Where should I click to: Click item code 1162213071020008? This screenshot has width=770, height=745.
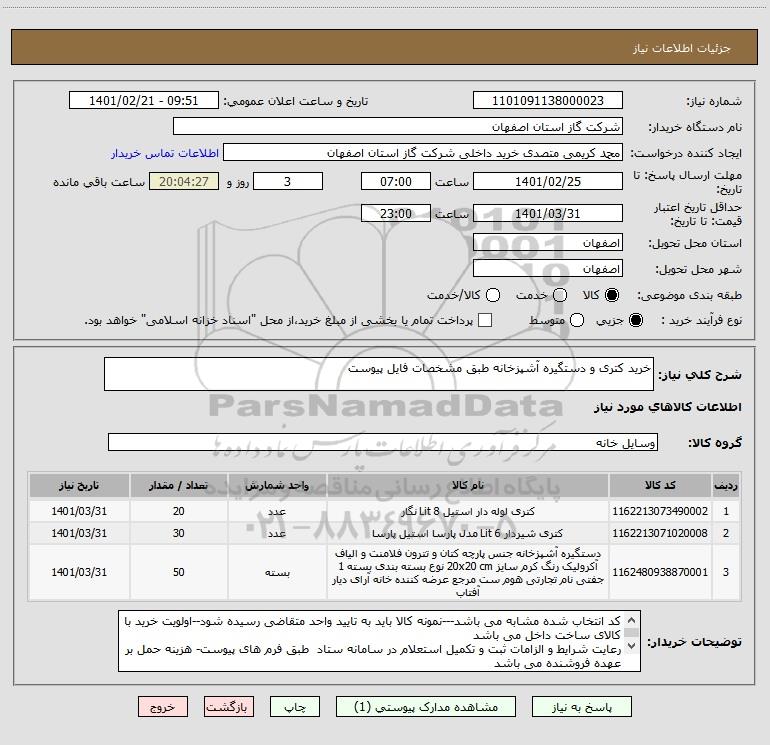click(x=660, y=533)
